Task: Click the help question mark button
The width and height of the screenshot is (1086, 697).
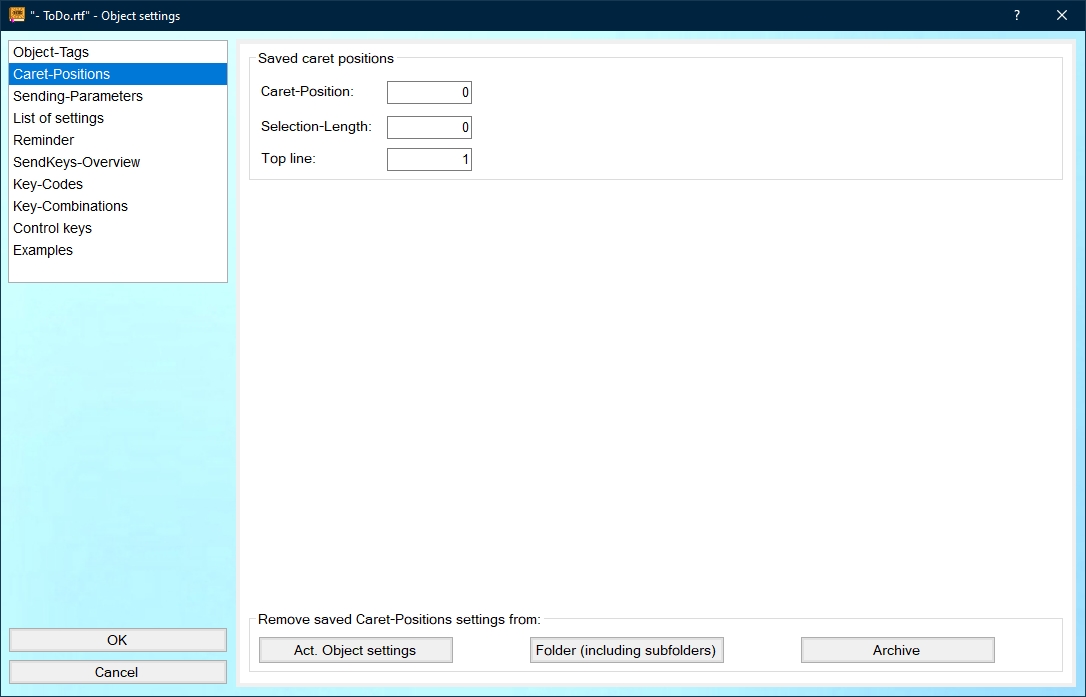Action: [x=1016, y=15]
